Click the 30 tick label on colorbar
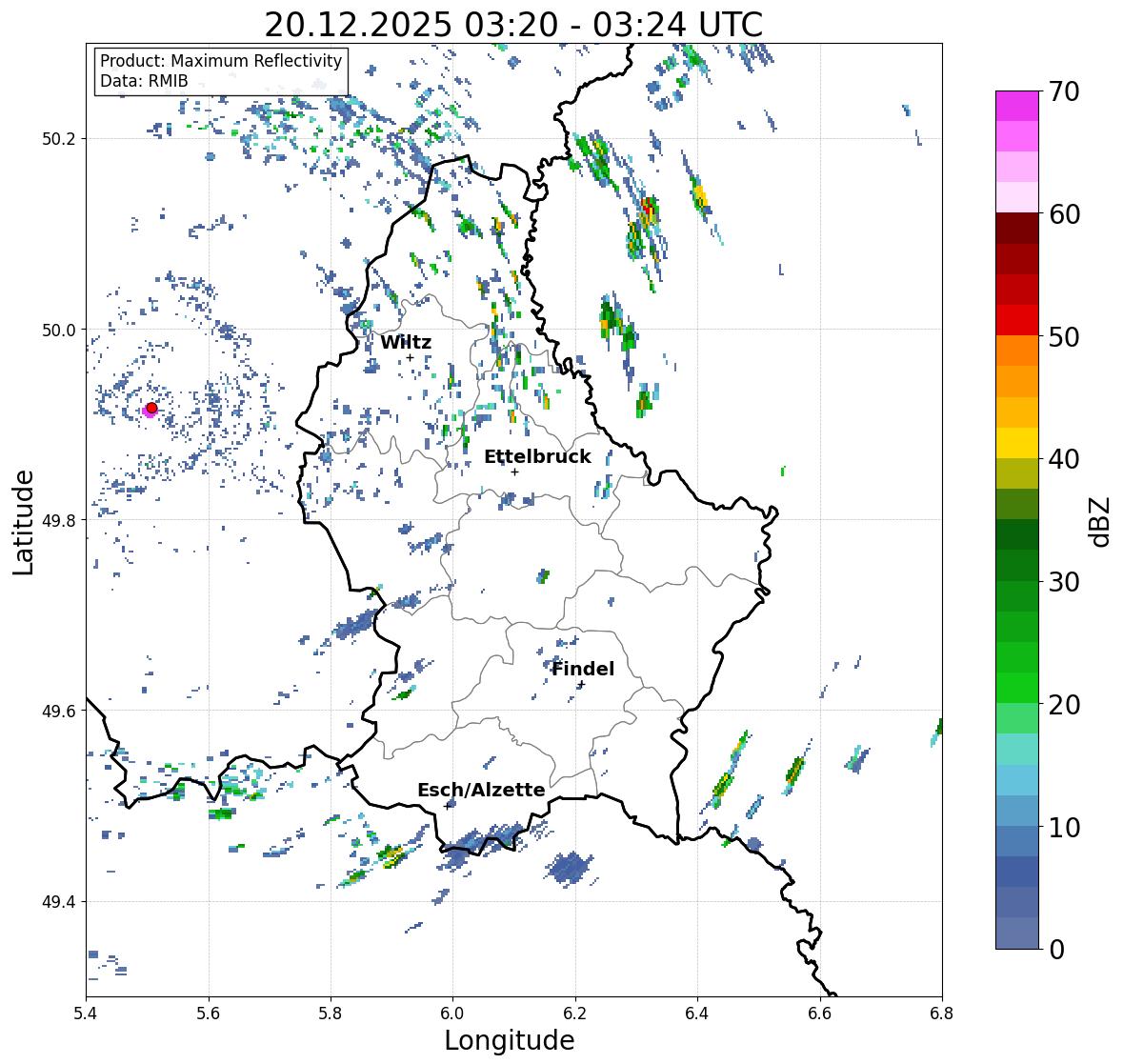The width and height of the screenshot is (1123, 1064). pos(1063,582)
